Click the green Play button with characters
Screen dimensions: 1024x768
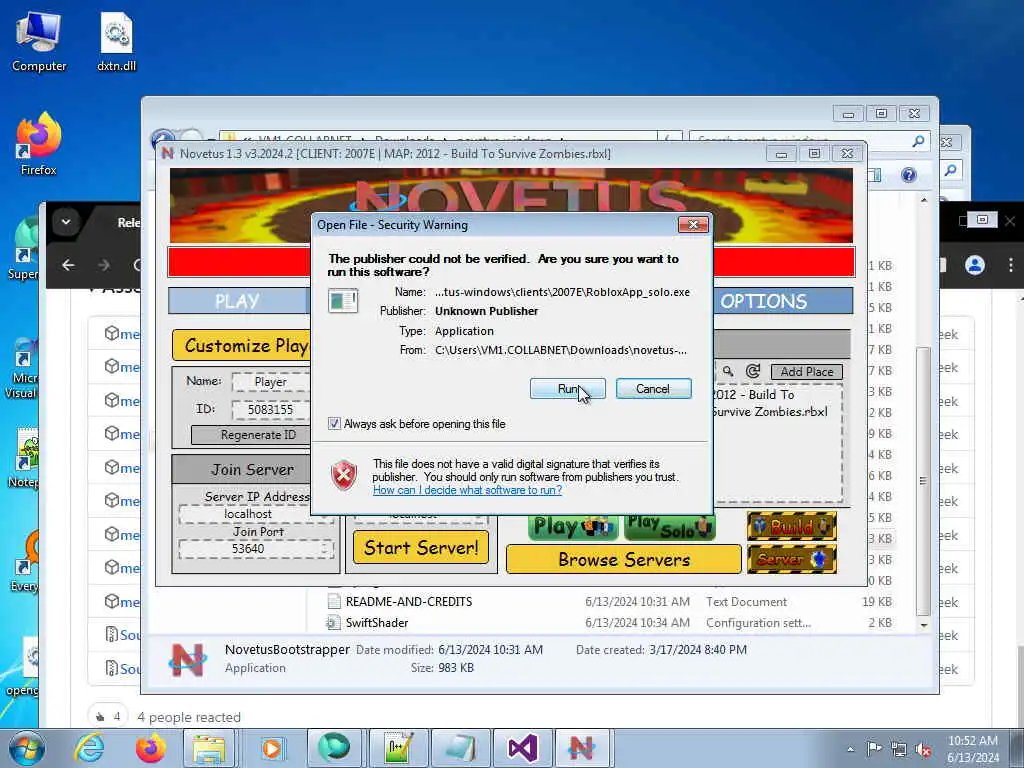[x=573, y=527]
